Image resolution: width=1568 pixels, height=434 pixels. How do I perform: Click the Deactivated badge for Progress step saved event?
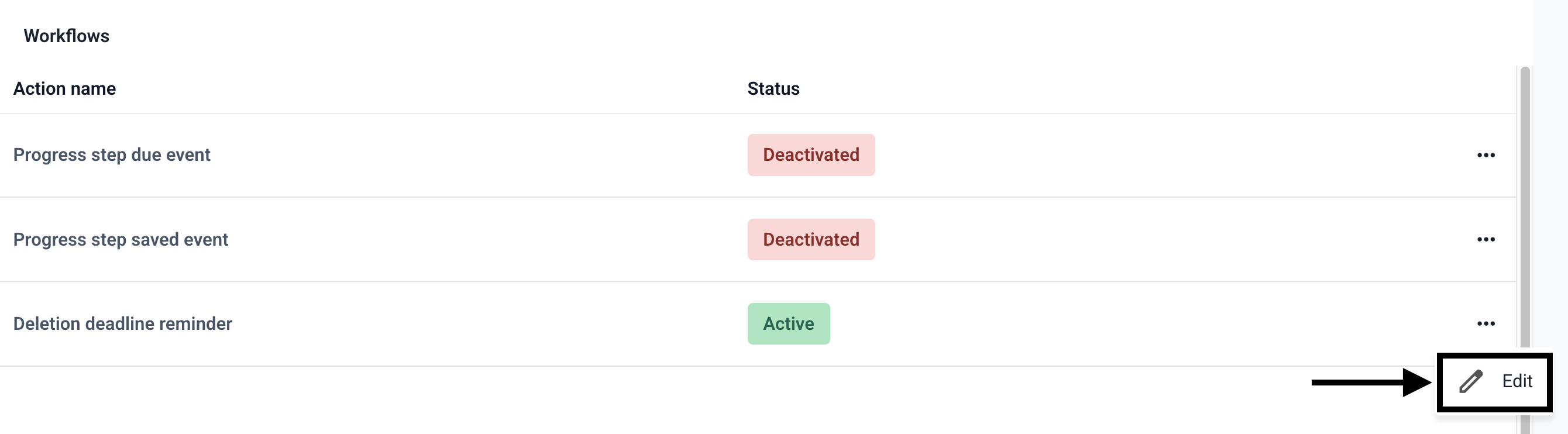[811, 239]
